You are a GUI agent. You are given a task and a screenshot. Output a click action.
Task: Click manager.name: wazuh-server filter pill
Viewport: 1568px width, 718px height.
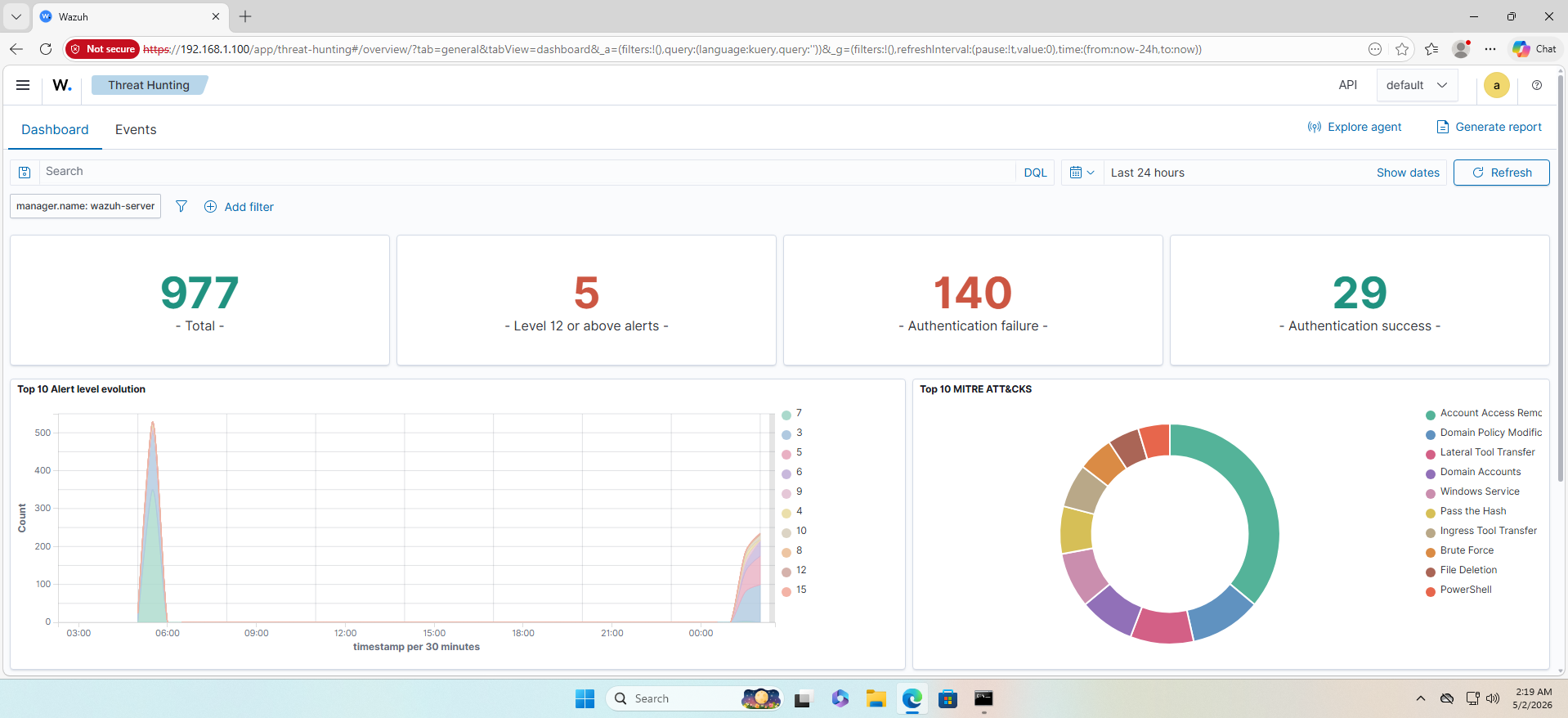(x=85, y=206)
